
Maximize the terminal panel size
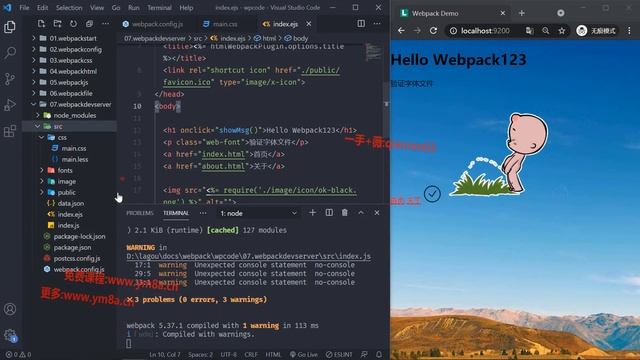click(361, 213)
